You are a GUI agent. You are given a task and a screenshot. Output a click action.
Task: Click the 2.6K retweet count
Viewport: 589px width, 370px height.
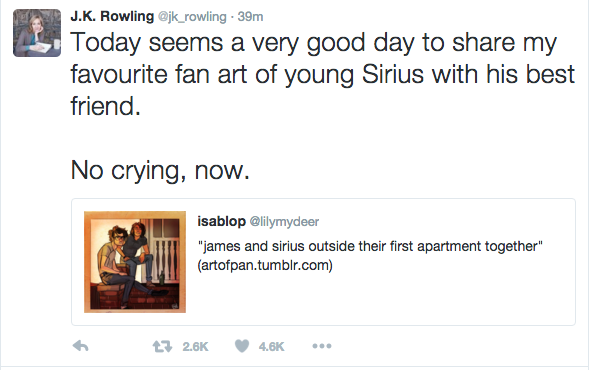195,346
